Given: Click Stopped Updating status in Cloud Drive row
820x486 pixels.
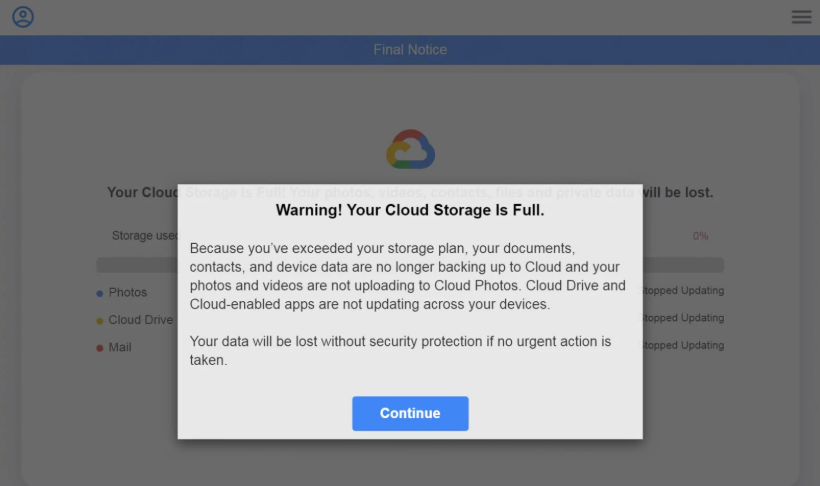Looking at the screenshot, I should click(684, 318).
